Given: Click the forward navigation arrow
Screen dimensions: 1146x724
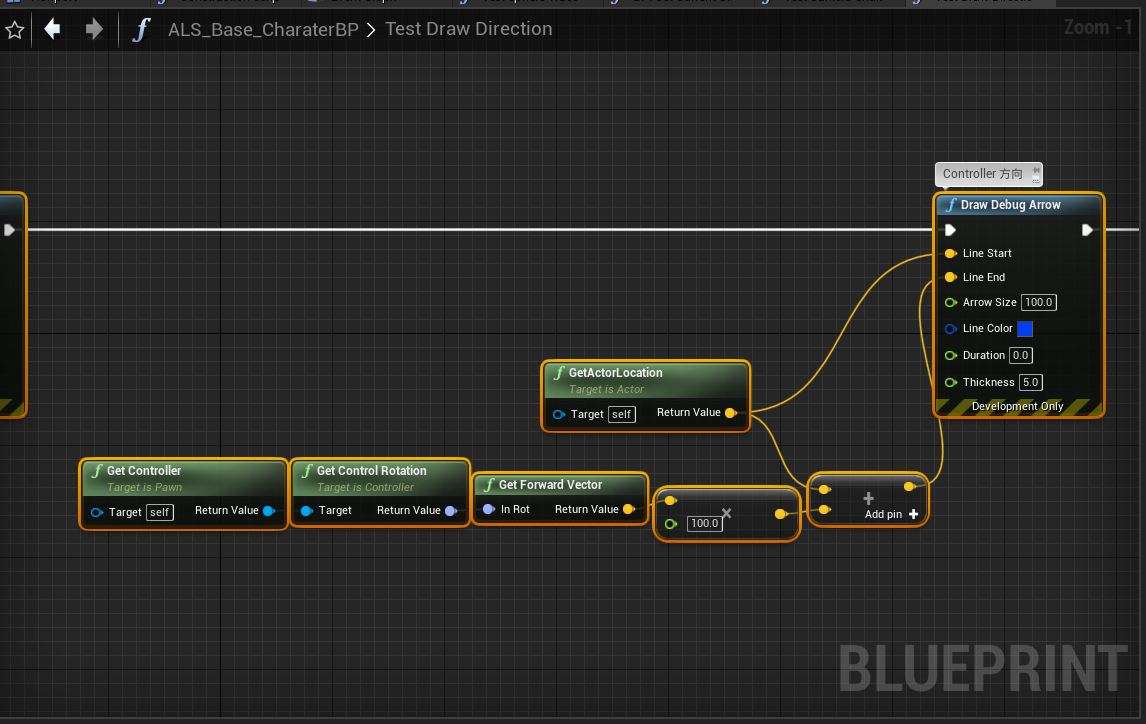Looking at the screenshot, I should coord(93,29).
